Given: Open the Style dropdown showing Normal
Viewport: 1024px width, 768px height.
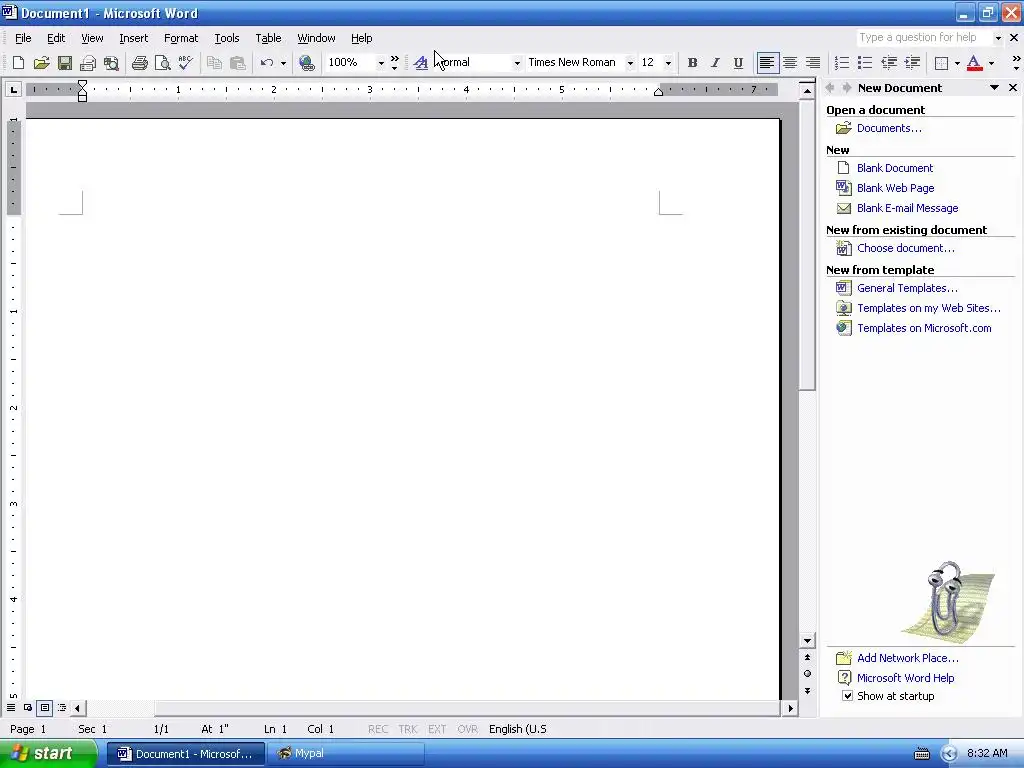Looking at the screenshot, I should [517, 63].
